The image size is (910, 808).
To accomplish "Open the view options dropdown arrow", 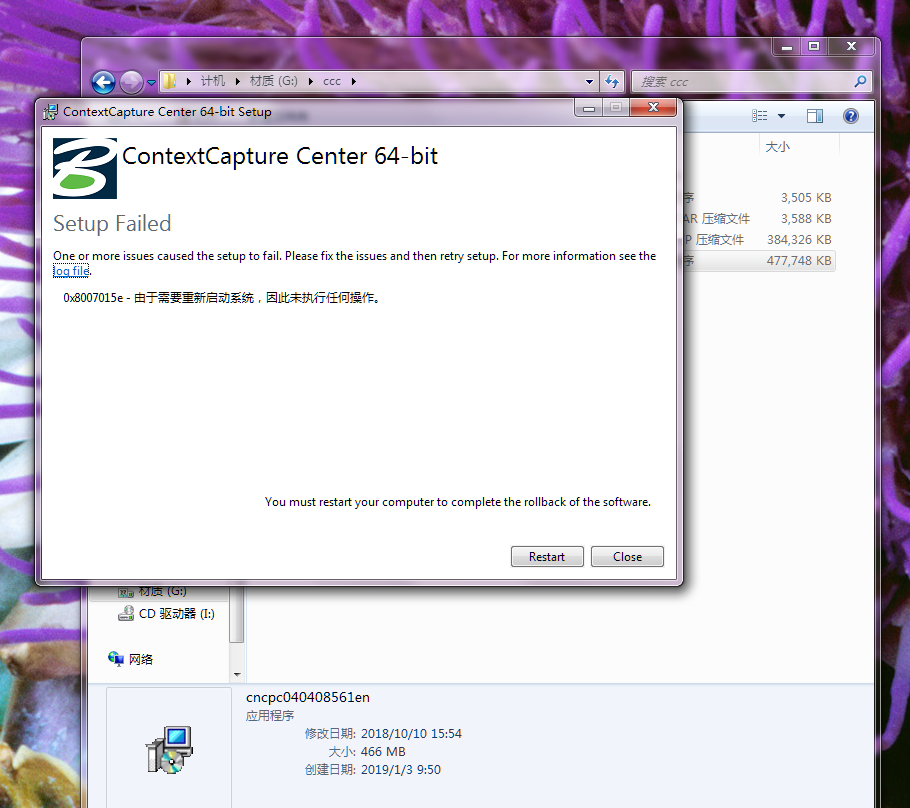I will (781, 116).
